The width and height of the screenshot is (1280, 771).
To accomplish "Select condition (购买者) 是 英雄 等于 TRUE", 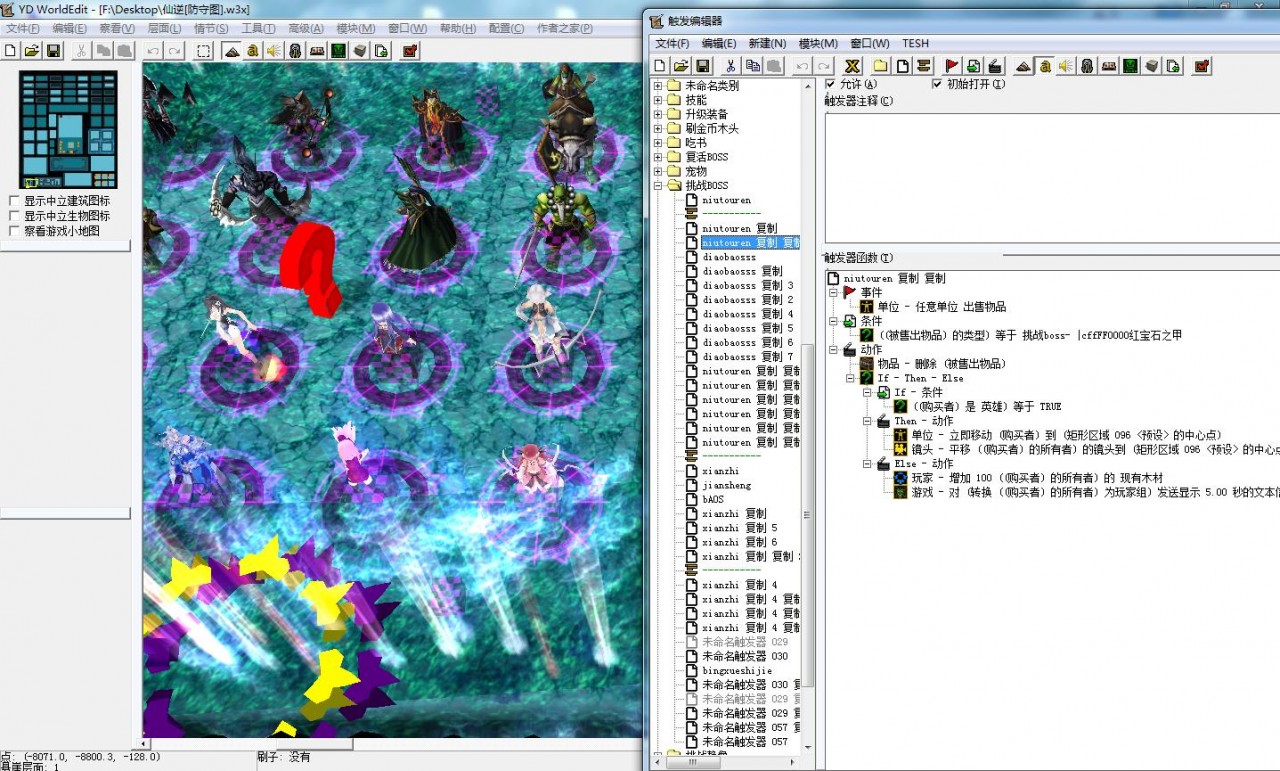I will [987, 407].
